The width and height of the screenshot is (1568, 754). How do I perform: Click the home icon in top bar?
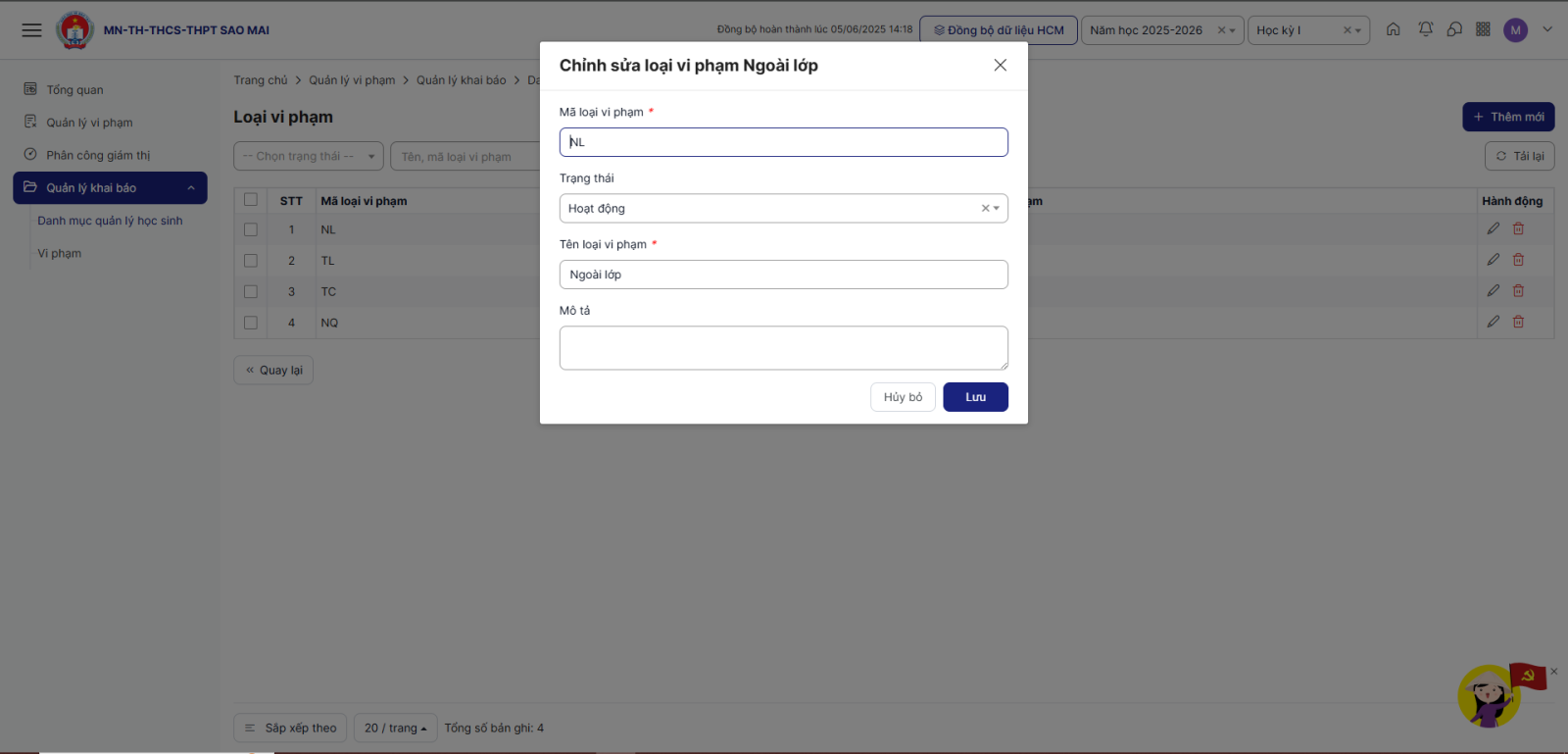click(x=1393, y=29)
